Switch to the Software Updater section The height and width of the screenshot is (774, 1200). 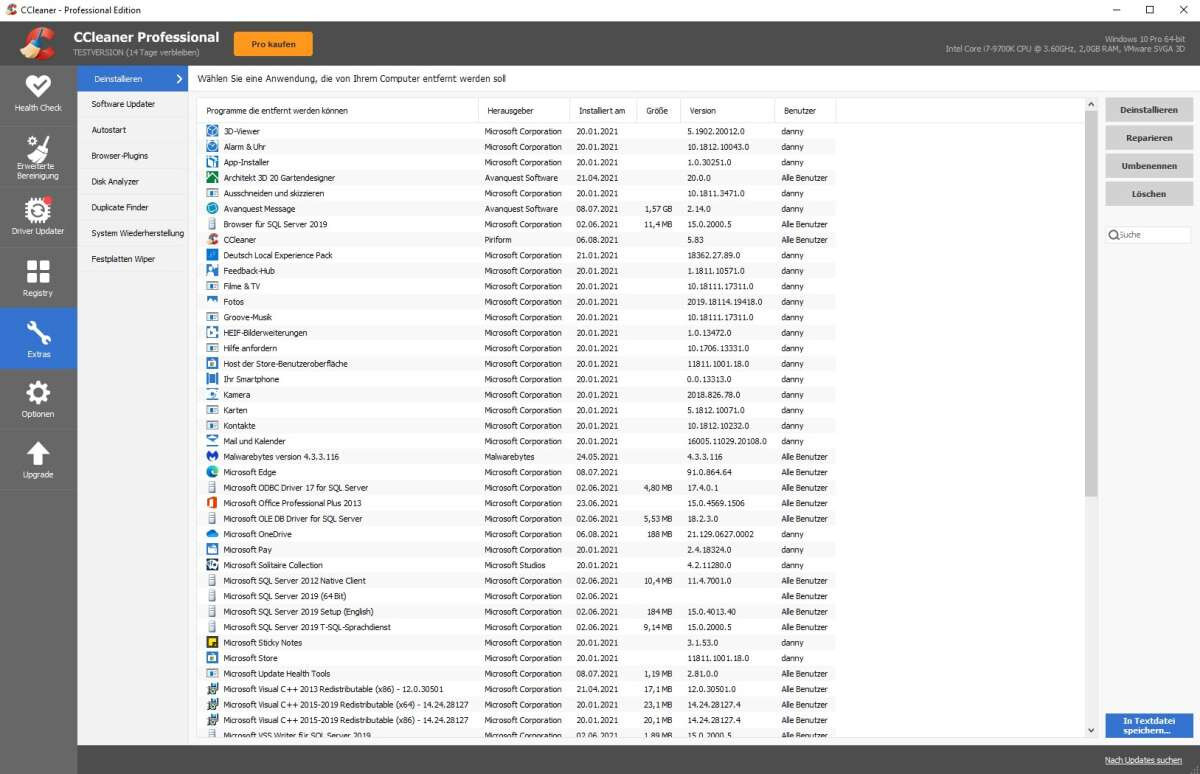[x=123, y=103]
